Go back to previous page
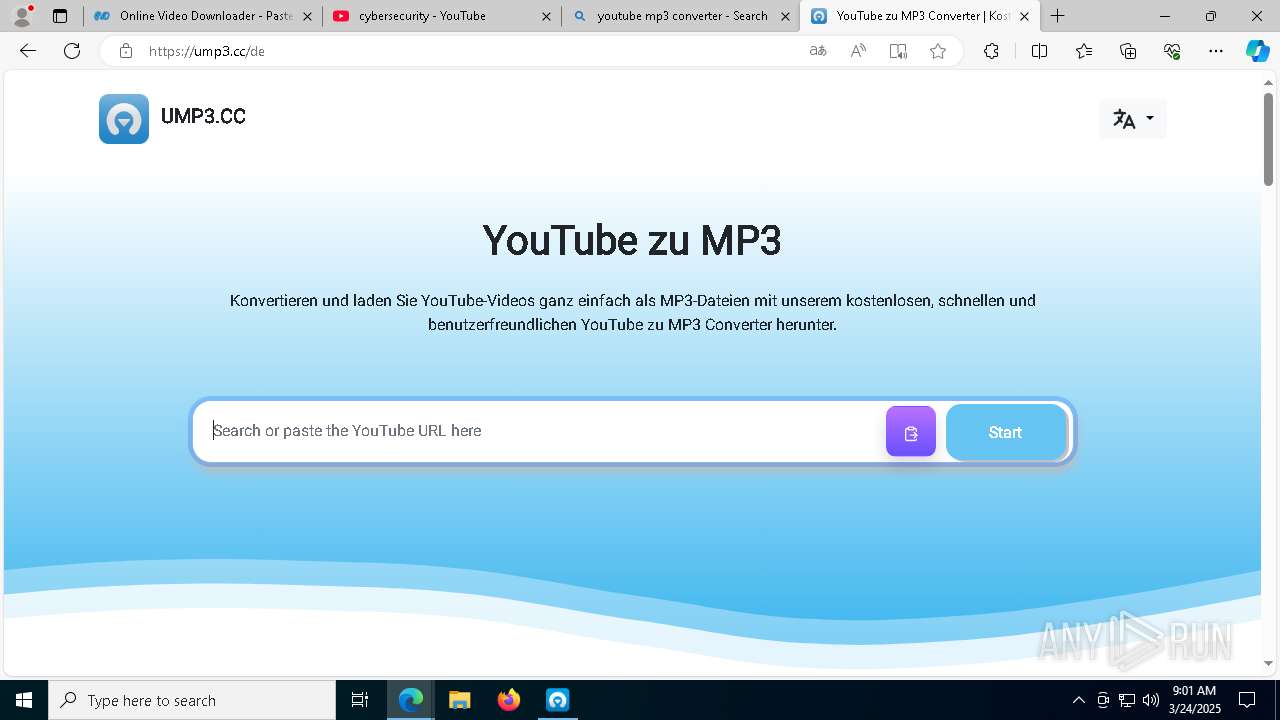1280x720 pixels. (28, 51)
